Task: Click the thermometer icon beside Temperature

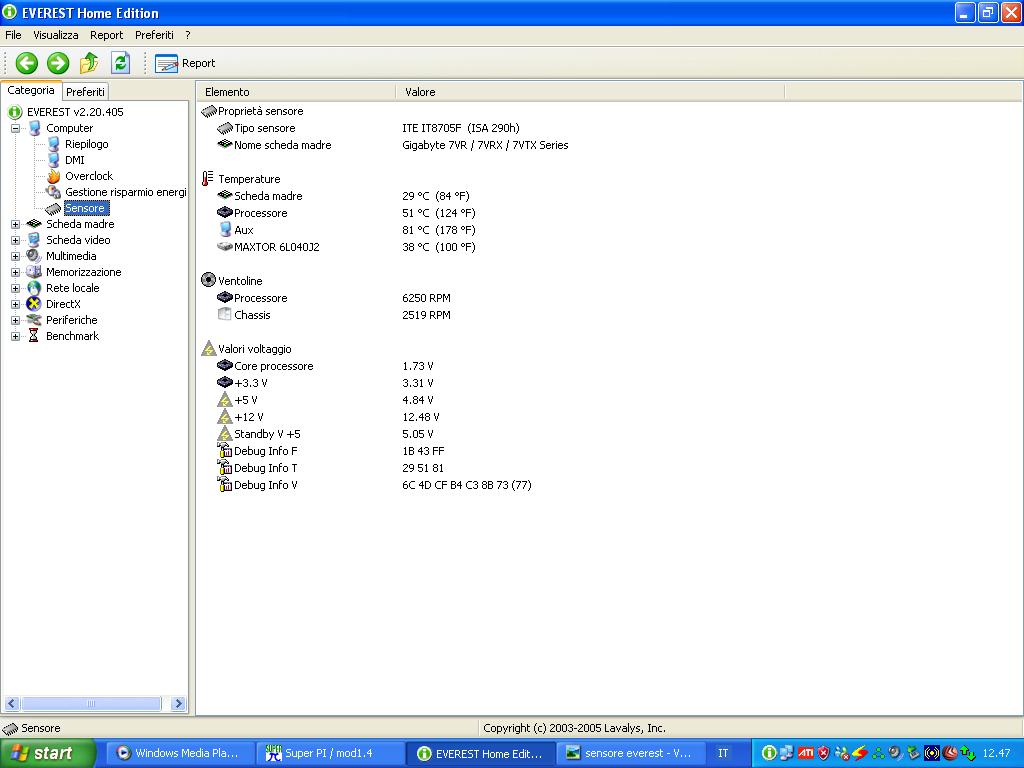Action: [x=208, y=178]
